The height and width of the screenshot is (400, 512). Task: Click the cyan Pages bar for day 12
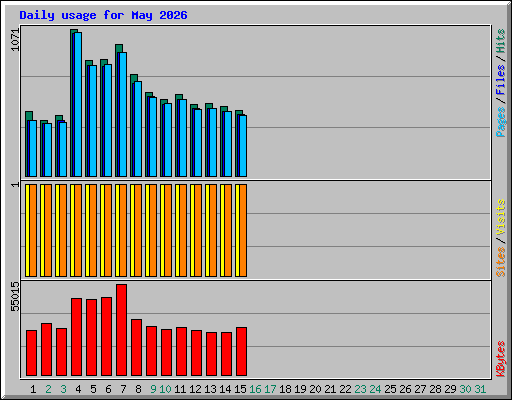pos(198,143)
